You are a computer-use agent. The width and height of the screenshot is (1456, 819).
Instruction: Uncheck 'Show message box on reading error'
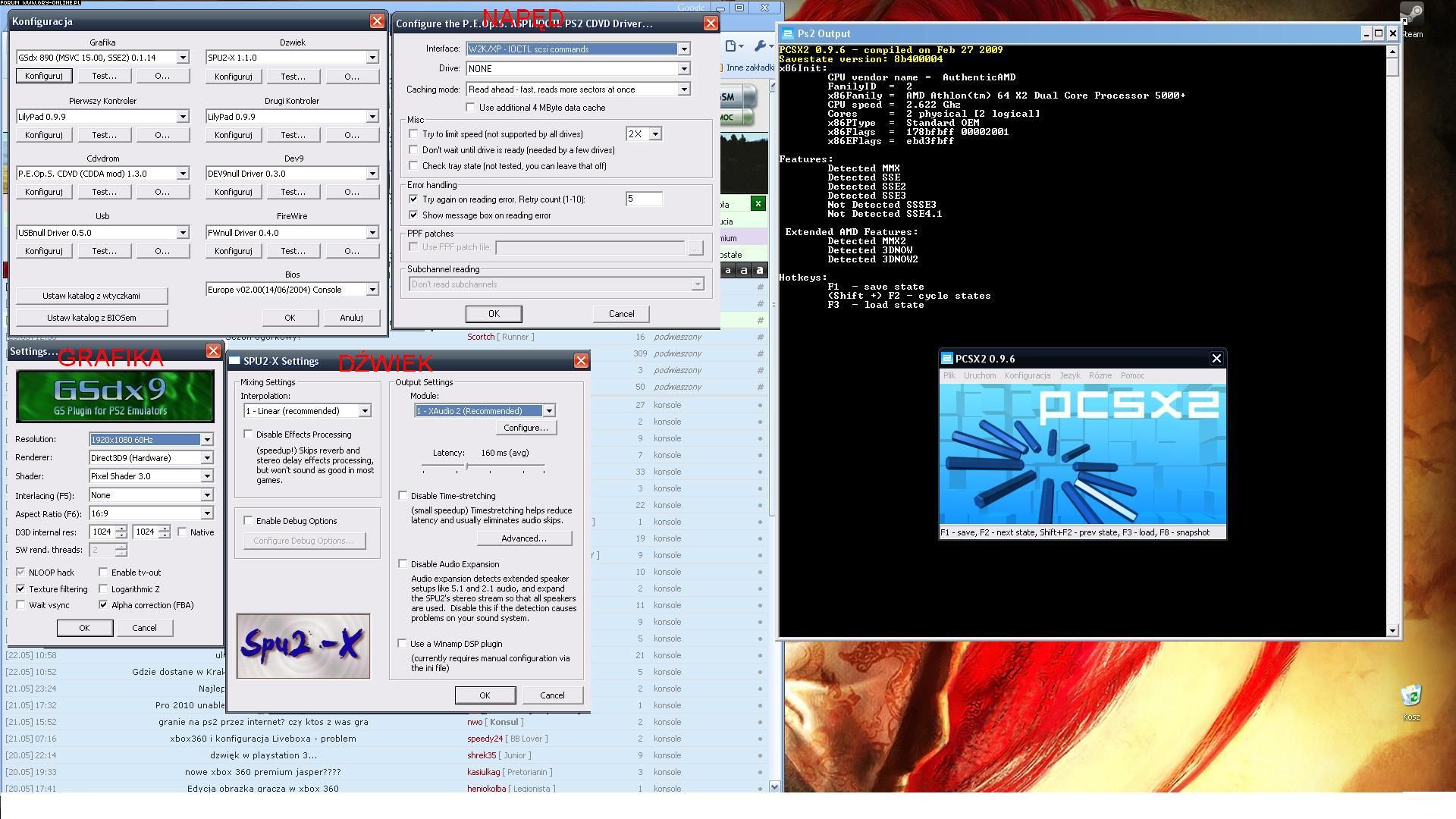point(413,215)
